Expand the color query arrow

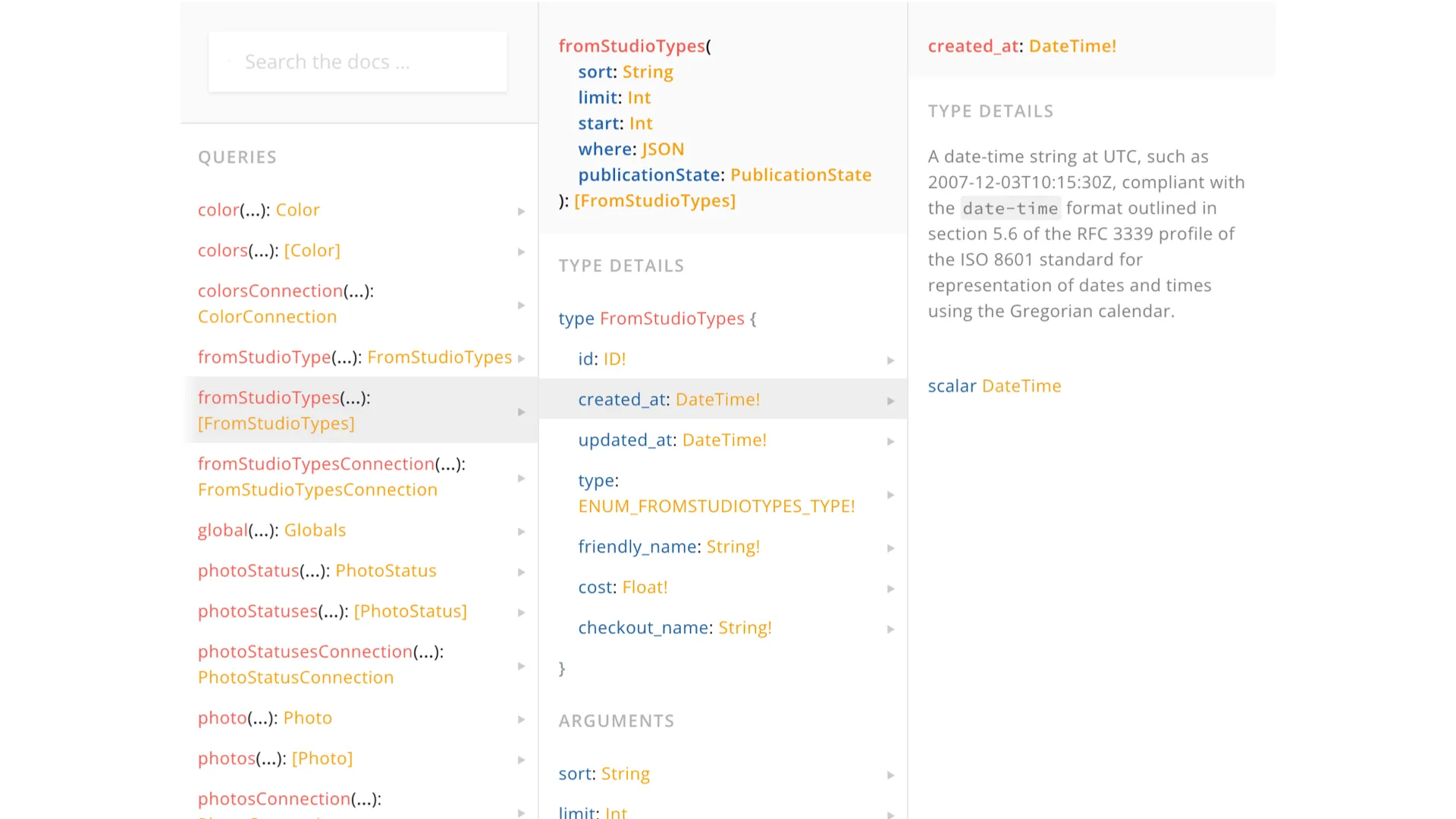(521, 212)
